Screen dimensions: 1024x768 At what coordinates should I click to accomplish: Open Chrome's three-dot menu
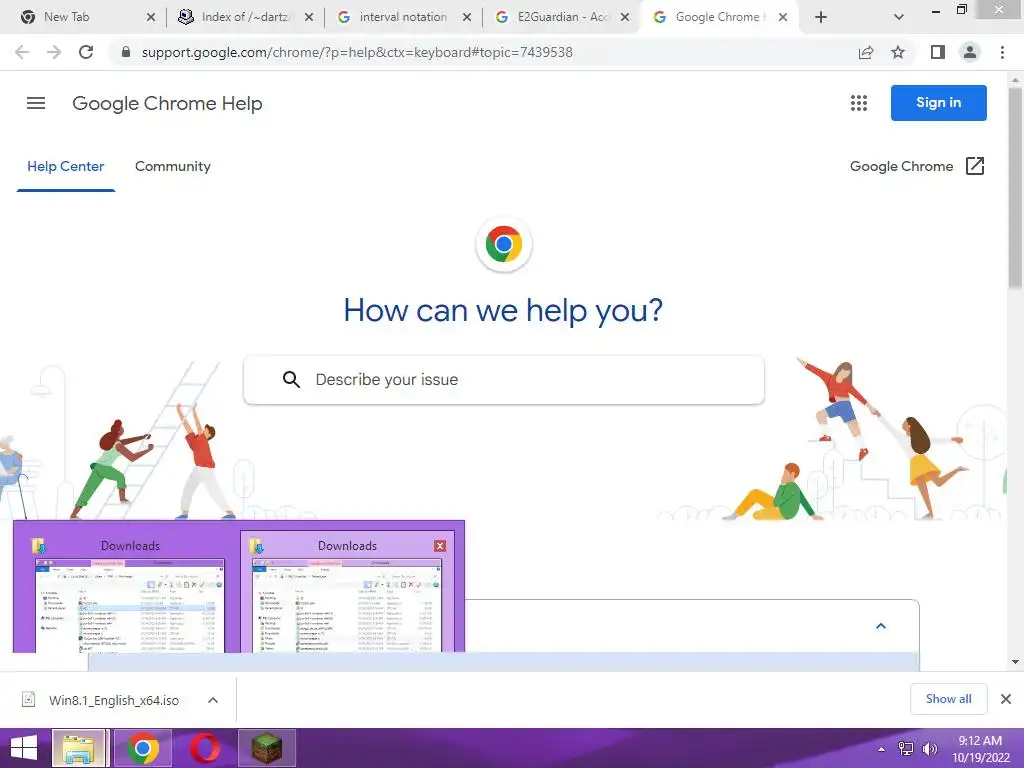(1002, 52)
